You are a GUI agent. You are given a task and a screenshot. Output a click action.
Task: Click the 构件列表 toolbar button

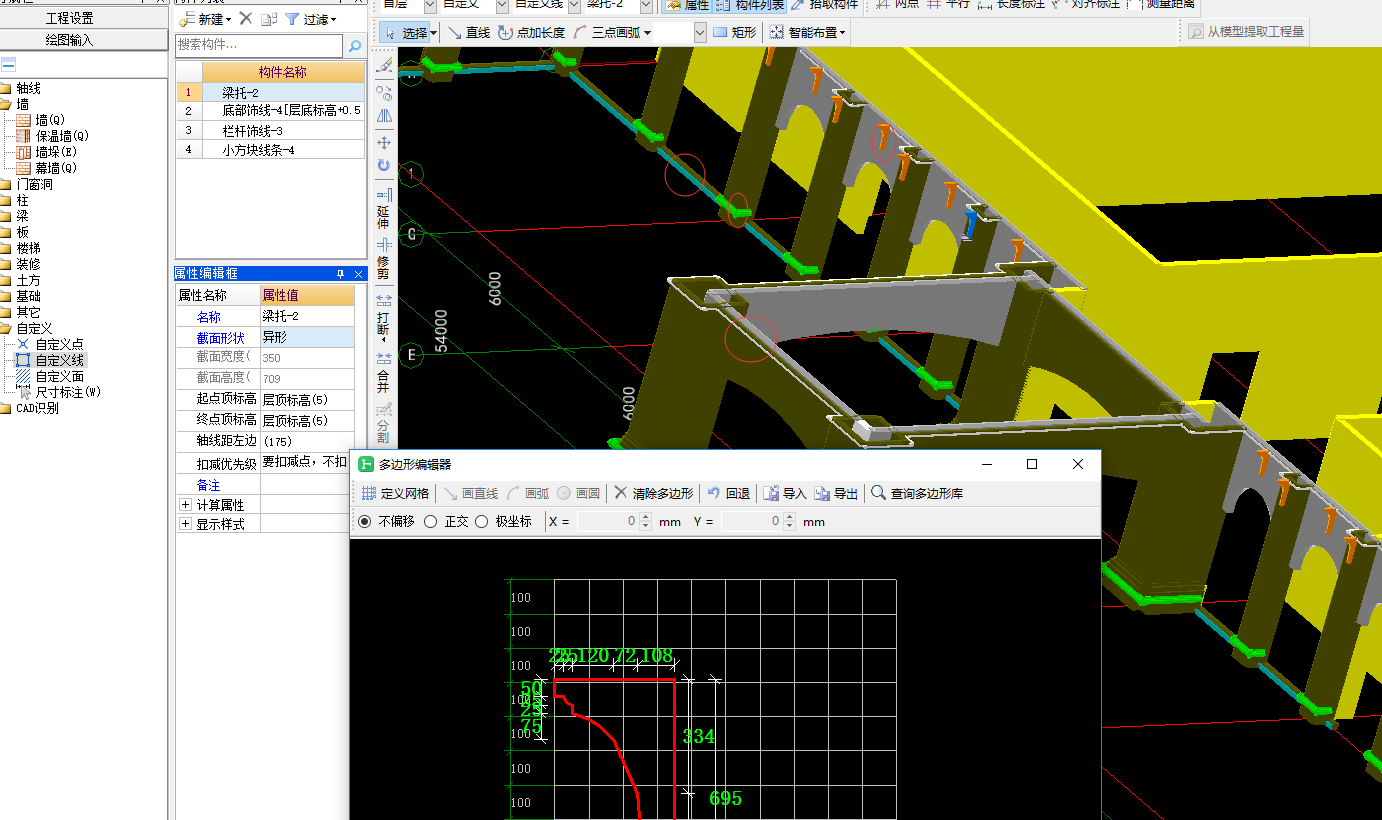point(751,6)
